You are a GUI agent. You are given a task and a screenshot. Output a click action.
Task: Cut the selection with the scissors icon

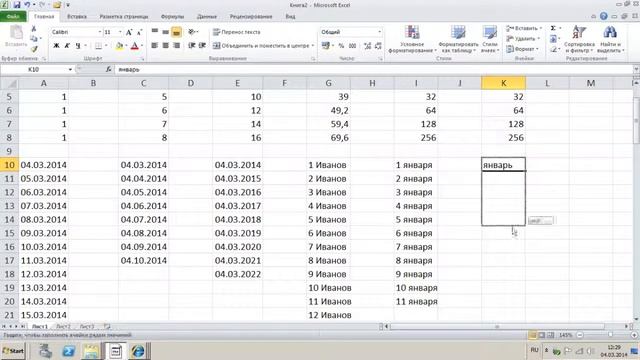(x=34, y=29)
